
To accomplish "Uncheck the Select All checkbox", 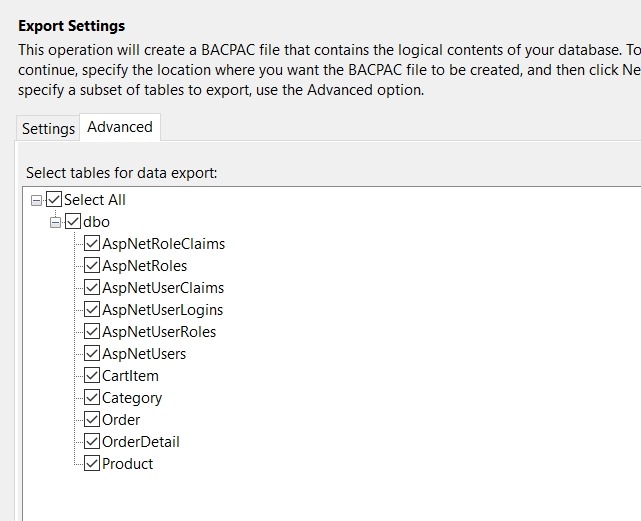I will pos(54,200).
